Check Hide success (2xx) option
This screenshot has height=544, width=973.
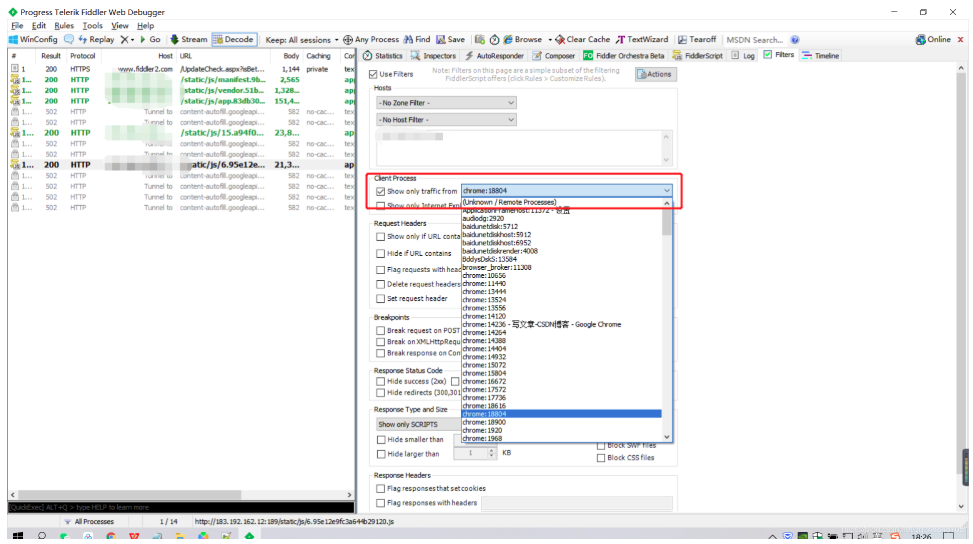click(x=380, y=381)
